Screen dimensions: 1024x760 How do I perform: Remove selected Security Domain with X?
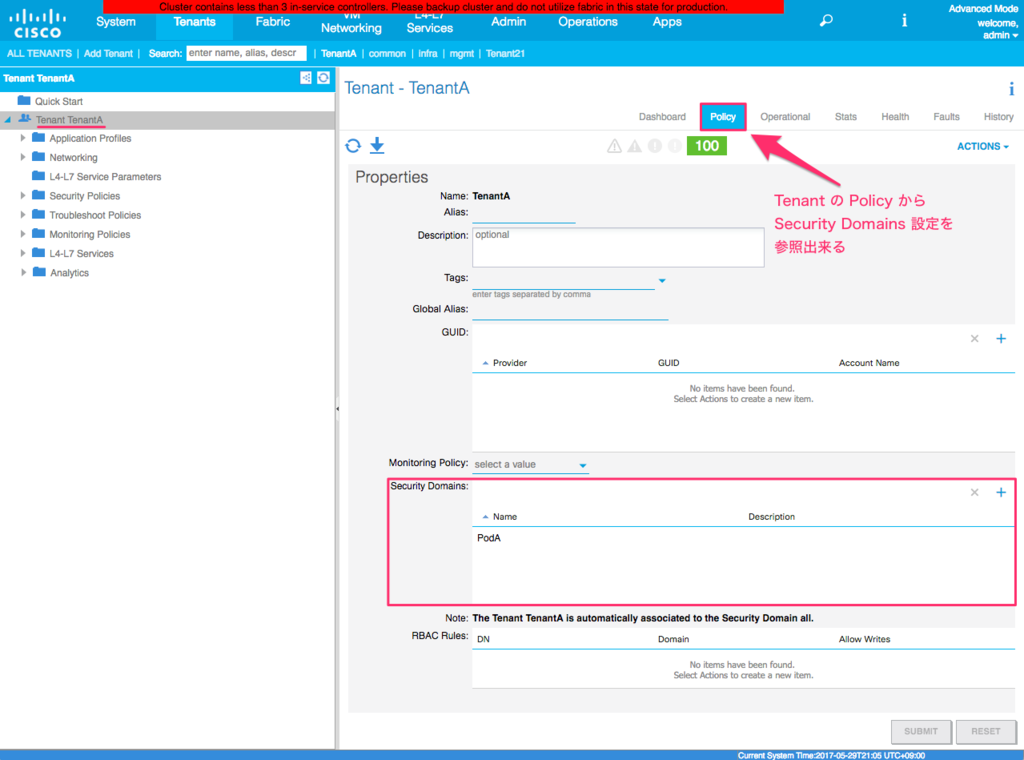[974, 492]
